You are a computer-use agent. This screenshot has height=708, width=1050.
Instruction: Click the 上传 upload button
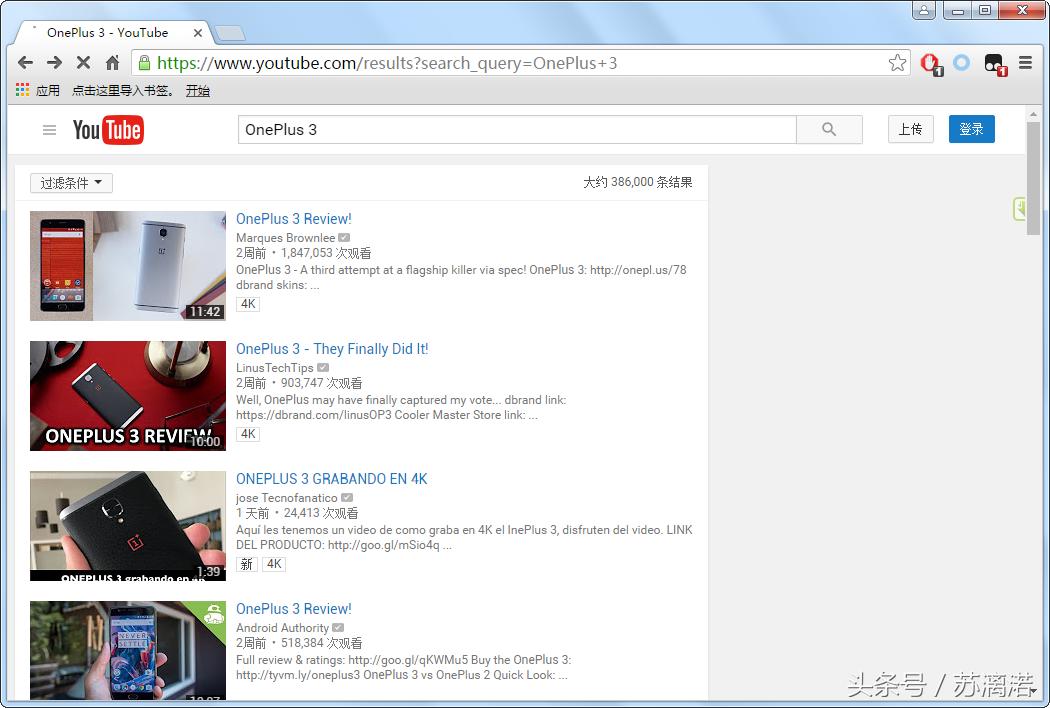pos(911,129)
